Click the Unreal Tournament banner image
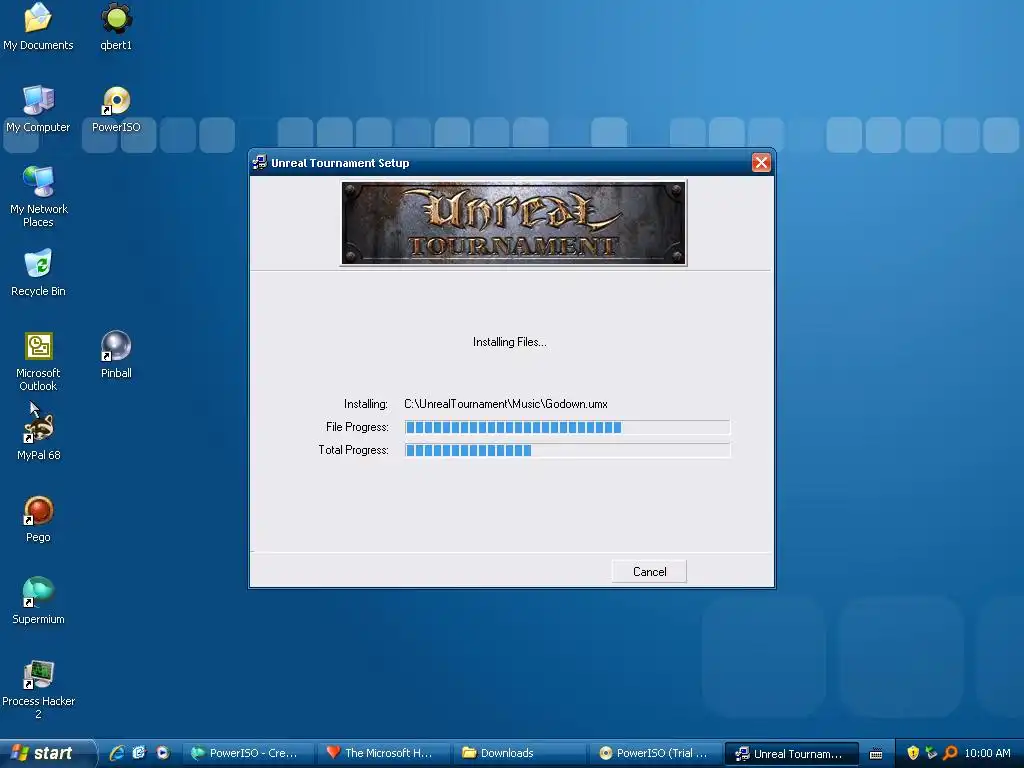The image size is (1024, 768). click(x=513, y=223)
